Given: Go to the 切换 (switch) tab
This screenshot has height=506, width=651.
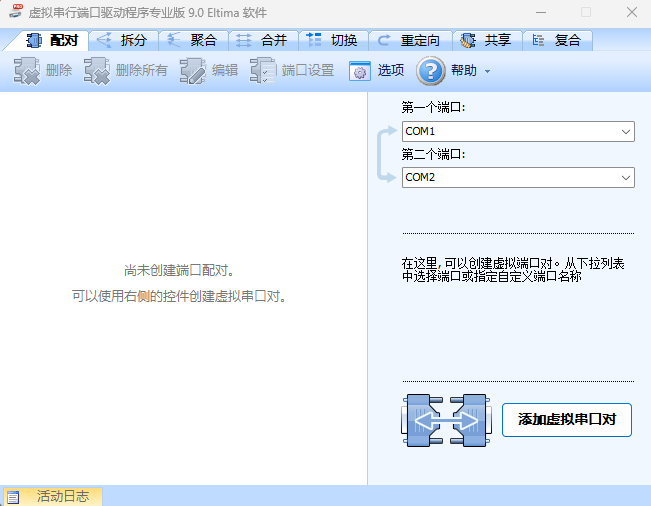Looking at the screenshot, I should [333, 41].
